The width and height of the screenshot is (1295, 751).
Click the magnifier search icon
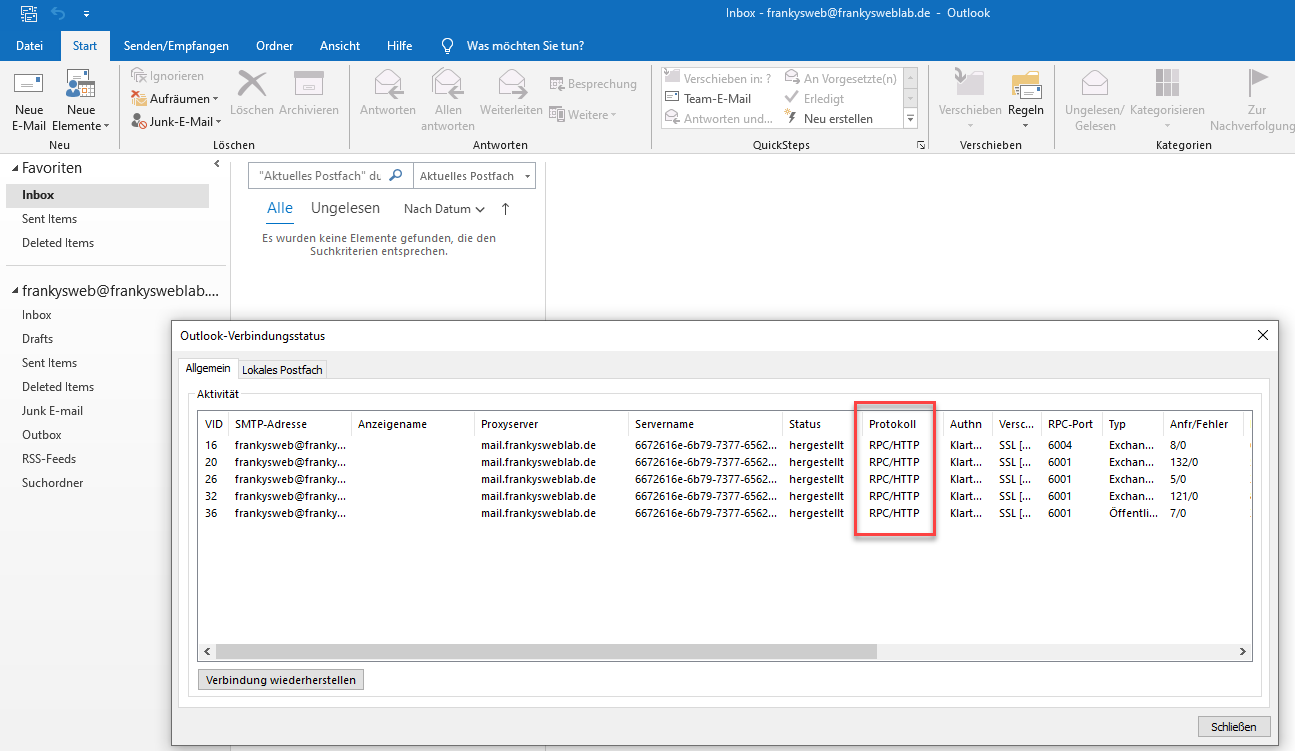pos(396,175)
